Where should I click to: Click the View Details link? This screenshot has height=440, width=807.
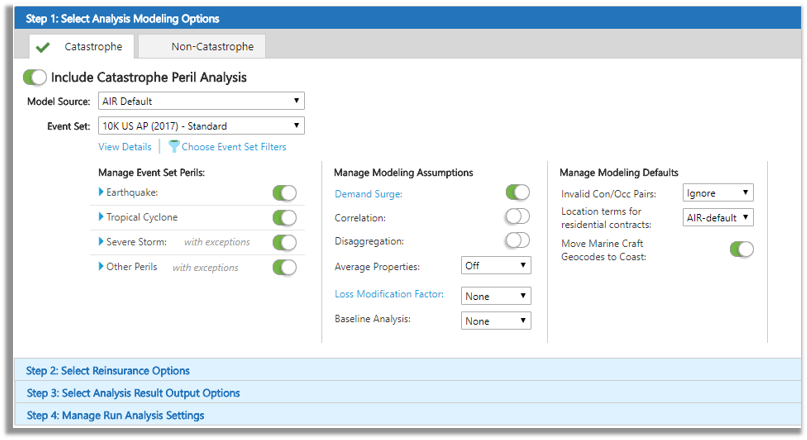click(125, 147)
